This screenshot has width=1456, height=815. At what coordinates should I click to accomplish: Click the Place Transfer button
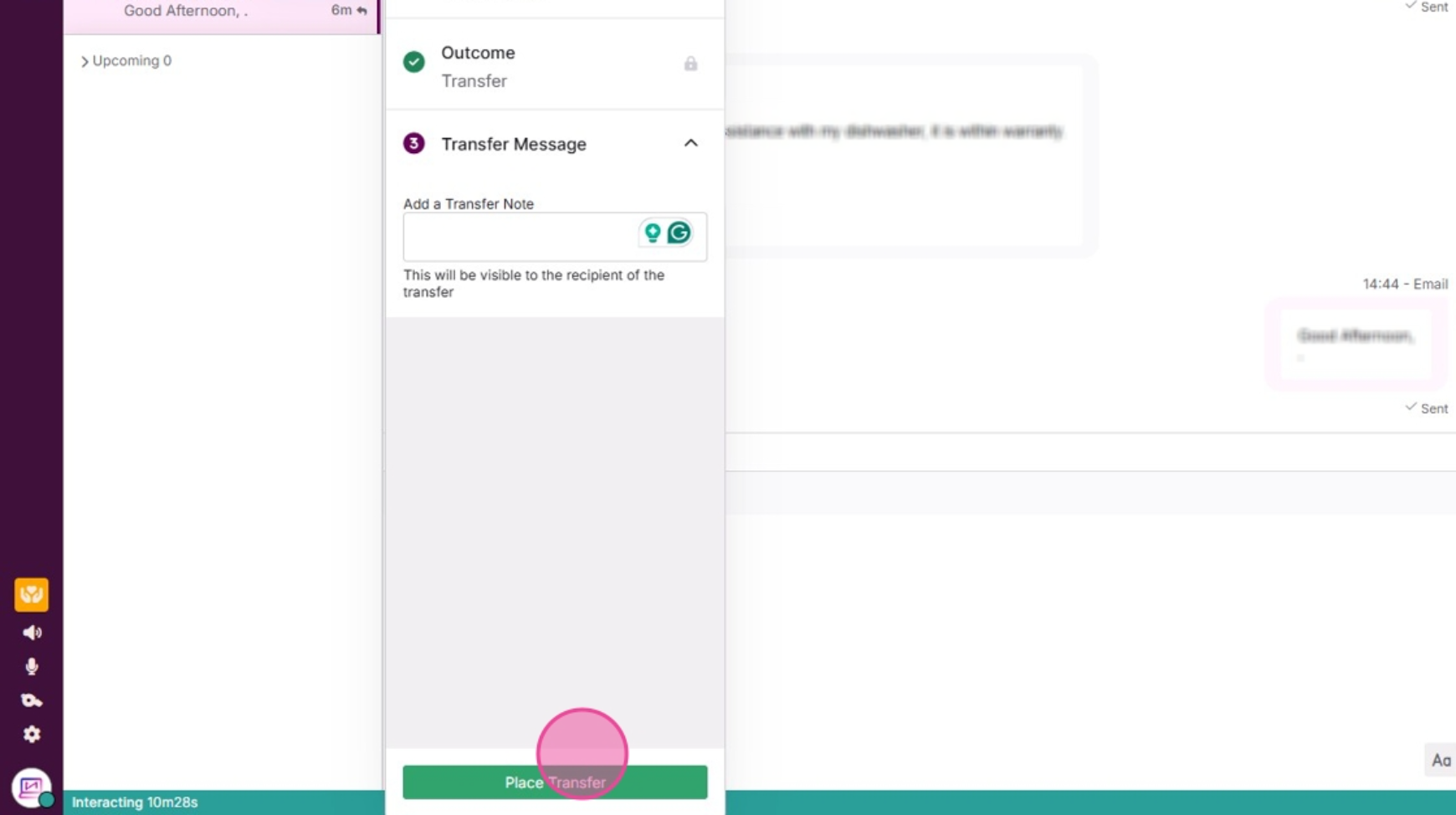click(x=555, y=782)
